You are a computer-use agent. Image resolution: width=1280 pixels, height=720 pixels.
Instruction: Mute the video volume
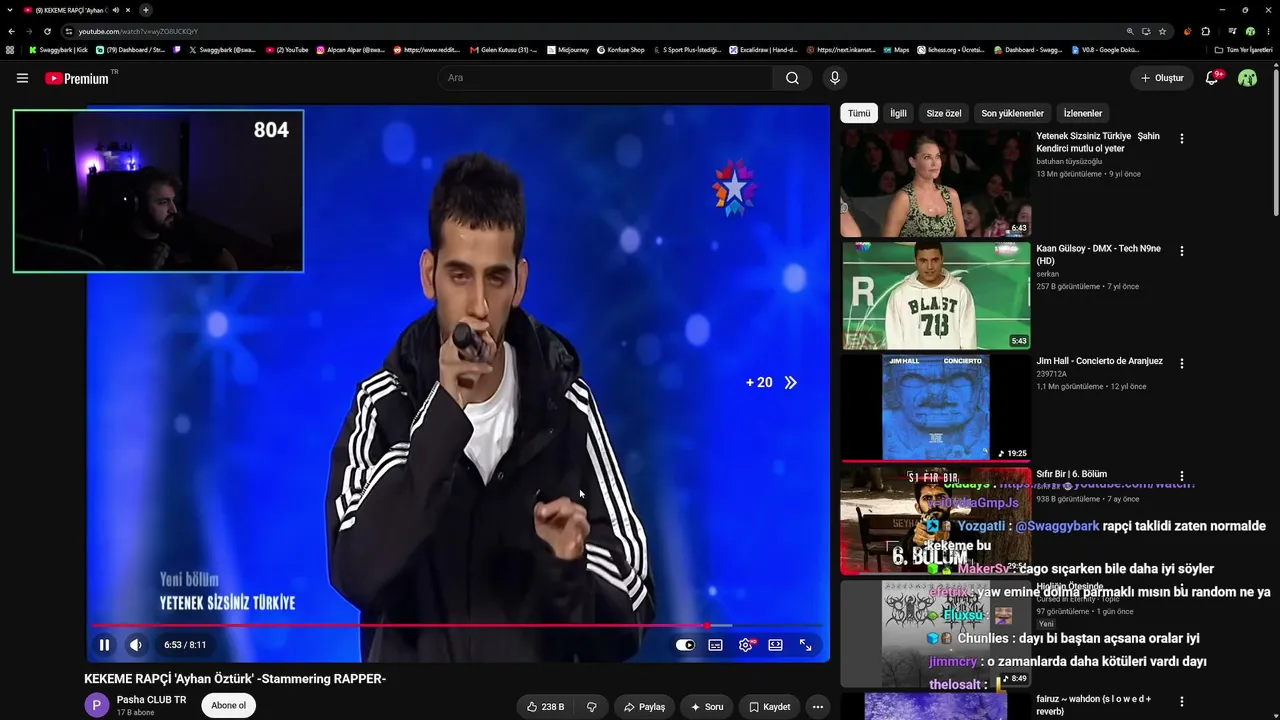coord(136,645)
